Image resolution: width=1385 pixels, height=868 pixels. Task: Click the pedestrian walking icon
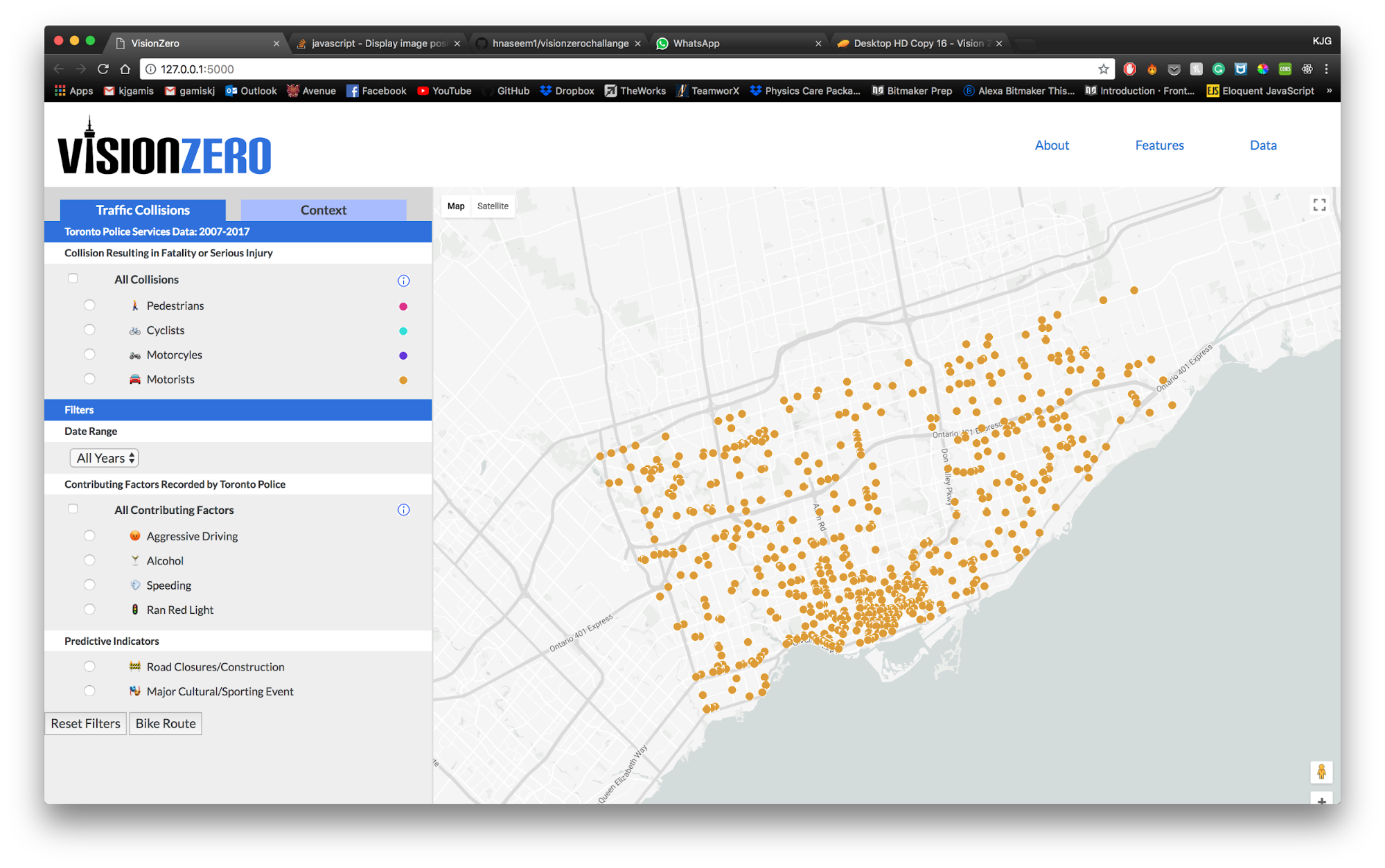[x=135, y=305]
